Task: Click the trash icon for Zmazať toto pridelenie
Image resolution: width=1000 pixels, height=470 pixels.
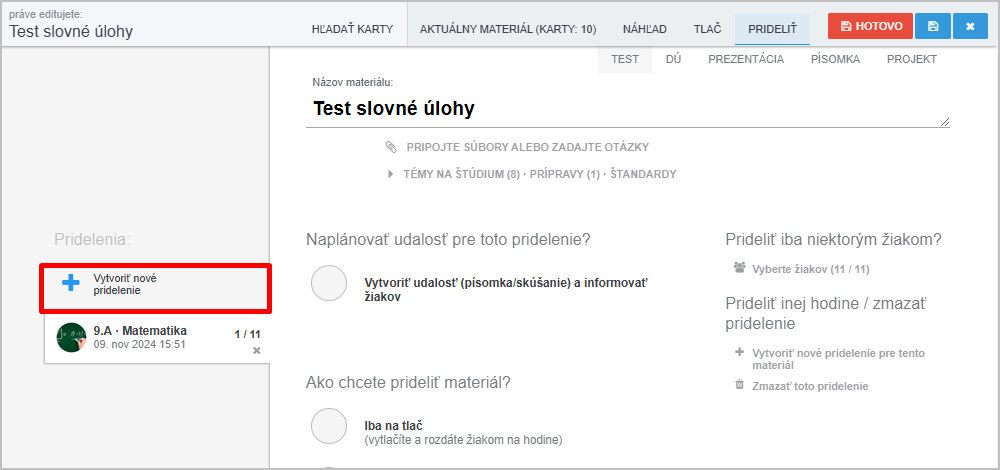Action: tap(739, 385)
